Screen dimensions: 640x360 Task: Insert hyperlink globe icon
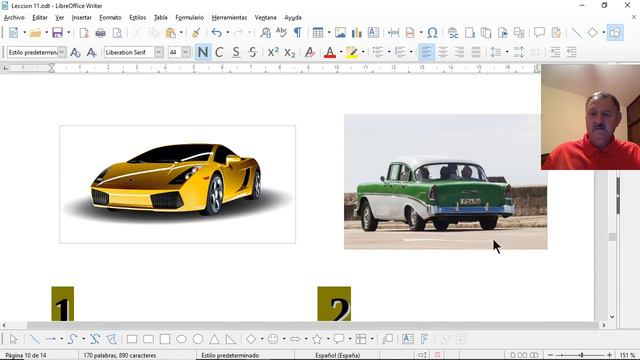click(453, 33)
